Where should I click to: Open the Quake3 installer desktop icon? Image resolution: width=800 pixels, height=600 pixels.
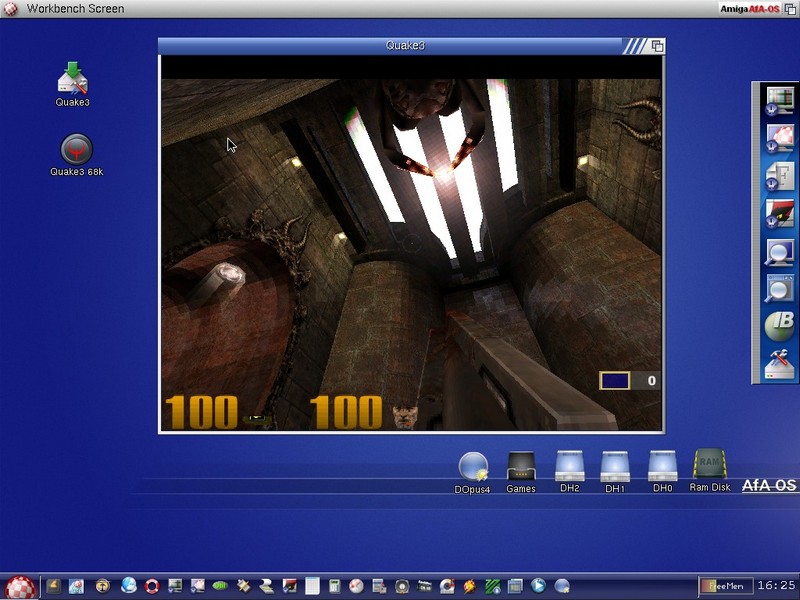(73, 78)
